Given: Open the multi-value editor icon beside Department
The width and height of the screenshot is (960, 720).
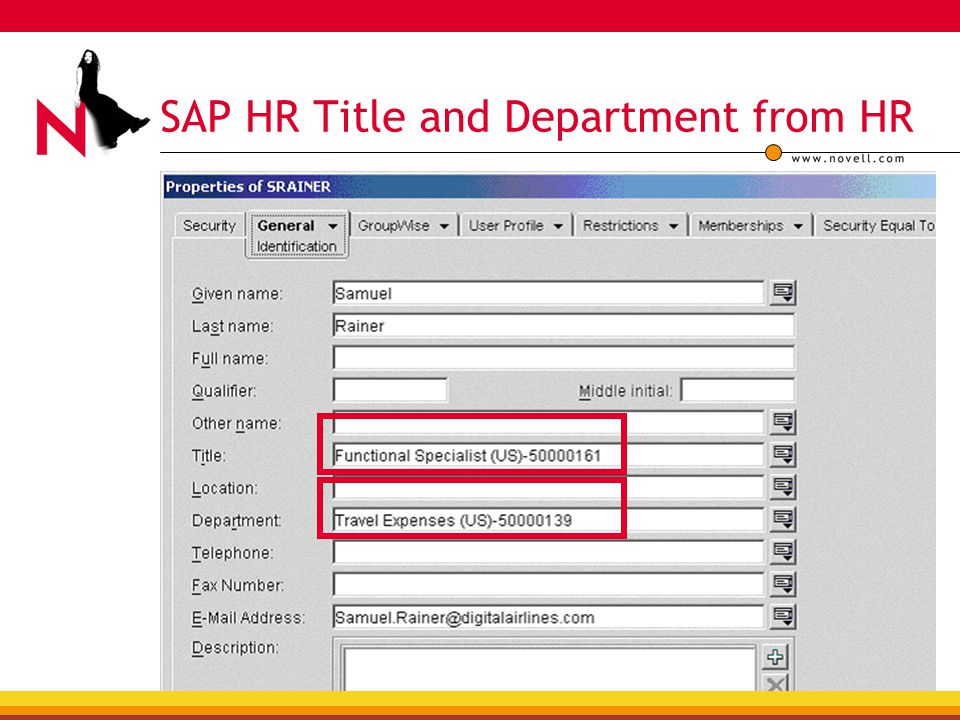Looking at the screenshot, I should (783, 519).
